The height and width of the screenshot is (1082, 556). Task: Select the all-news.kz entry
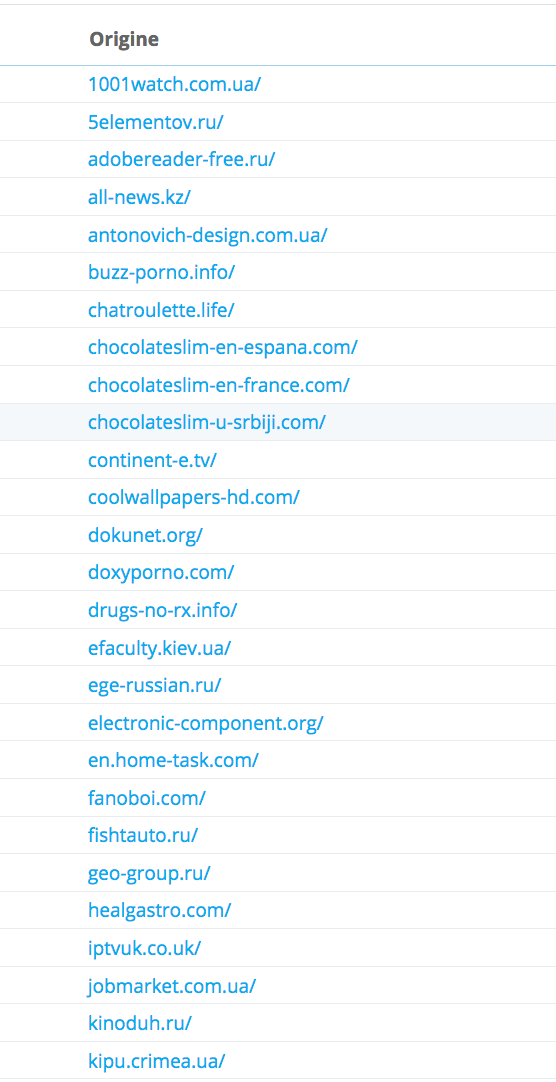coord(139,197)
